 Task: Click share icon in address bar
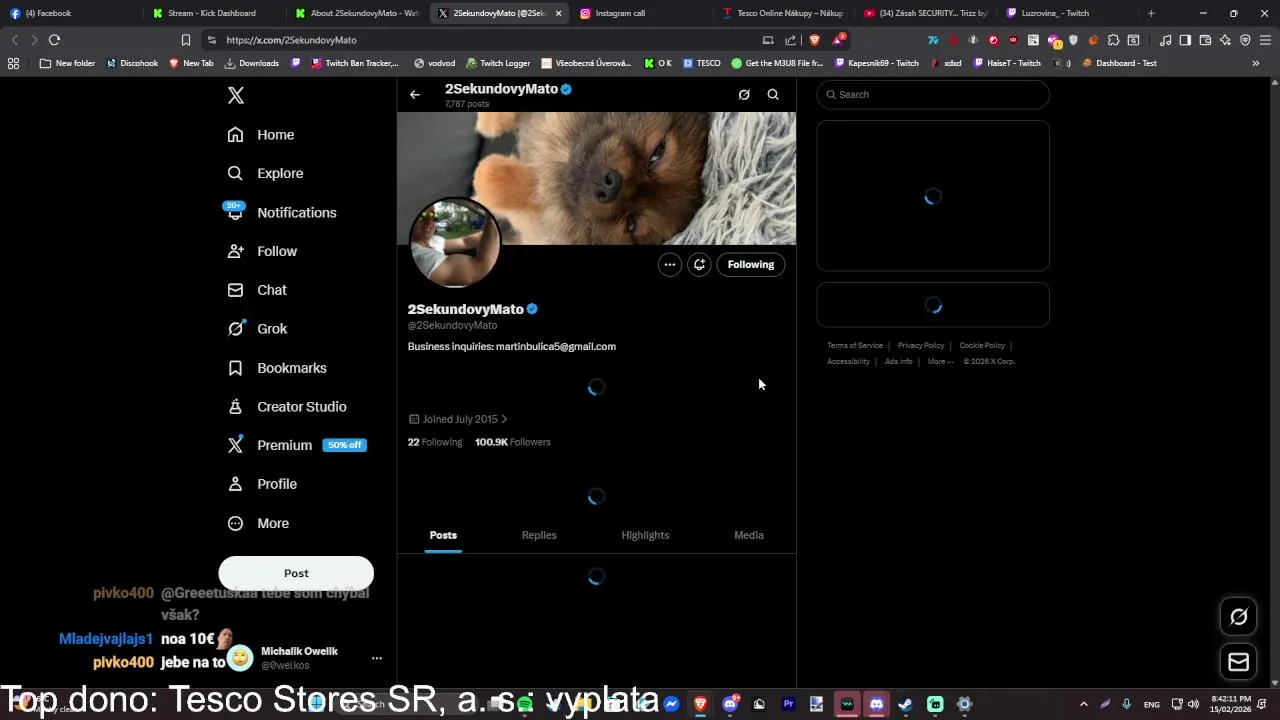click(791, 40)
